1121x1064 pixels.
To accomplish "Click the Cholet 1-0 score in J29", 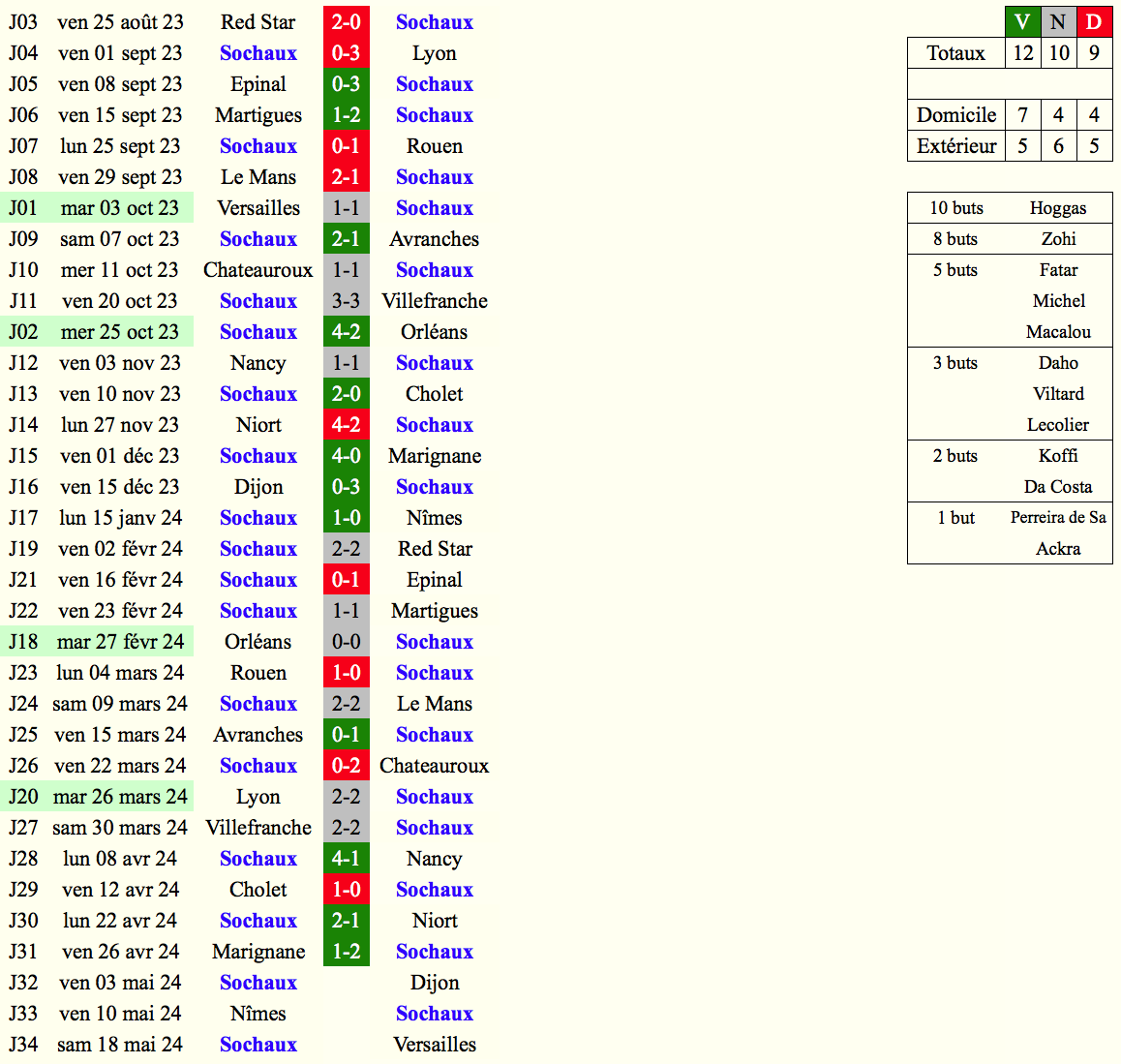I will tap(346, 890).
